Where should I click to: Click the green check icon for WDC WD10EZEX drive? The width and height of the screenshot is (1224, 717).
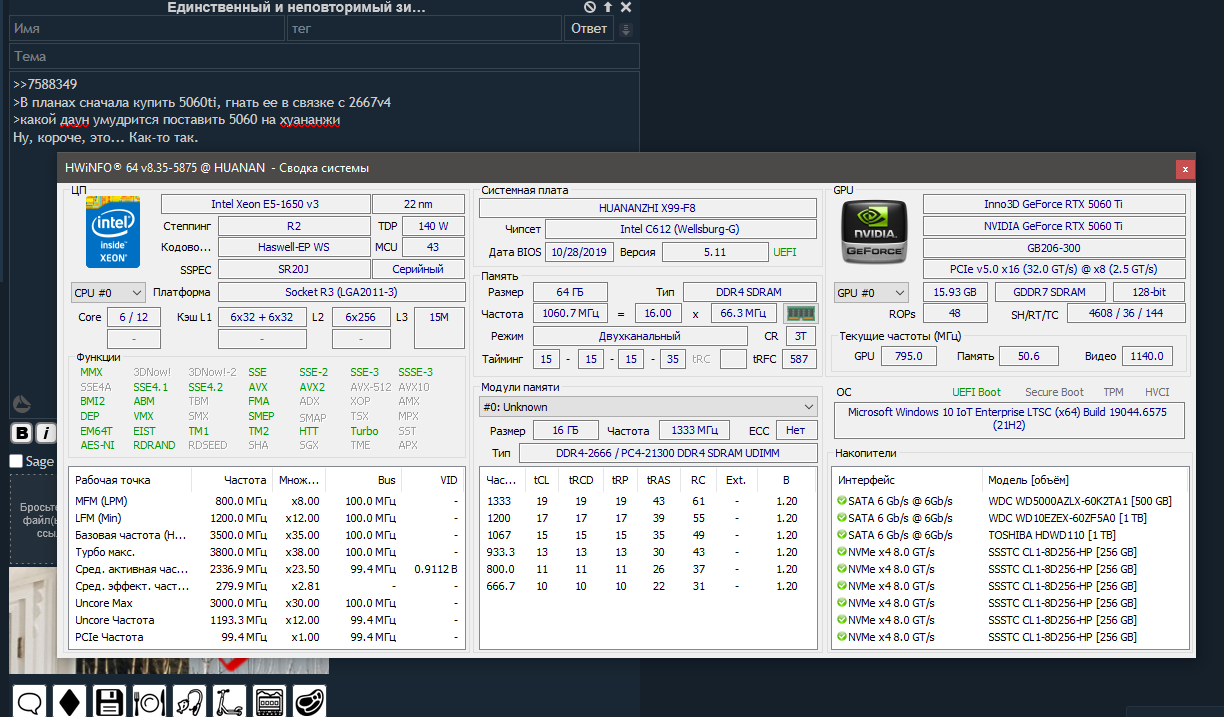pyautogui.click(x=841, y=518)
